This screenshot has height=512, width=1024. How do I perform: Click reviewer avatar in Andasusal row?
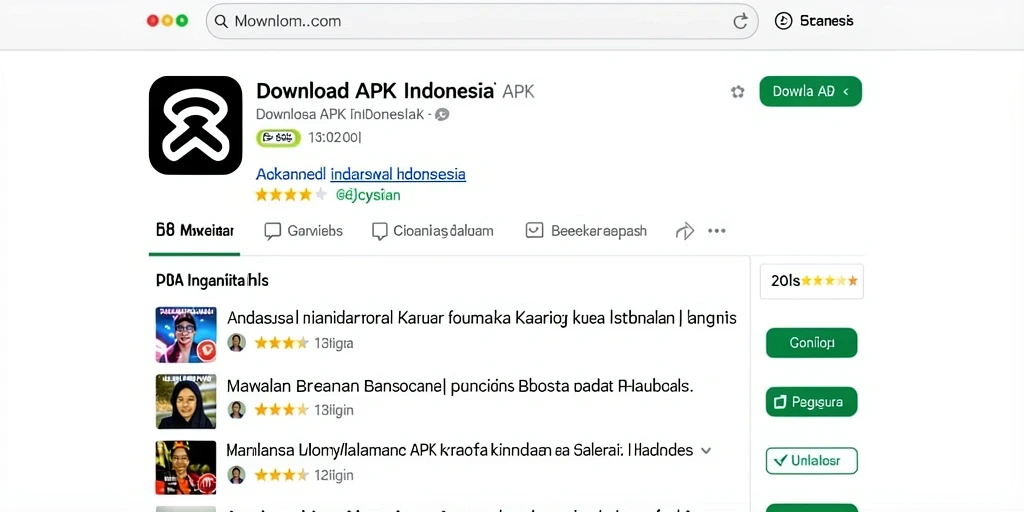pyautogui.click(x=236, y=342)
